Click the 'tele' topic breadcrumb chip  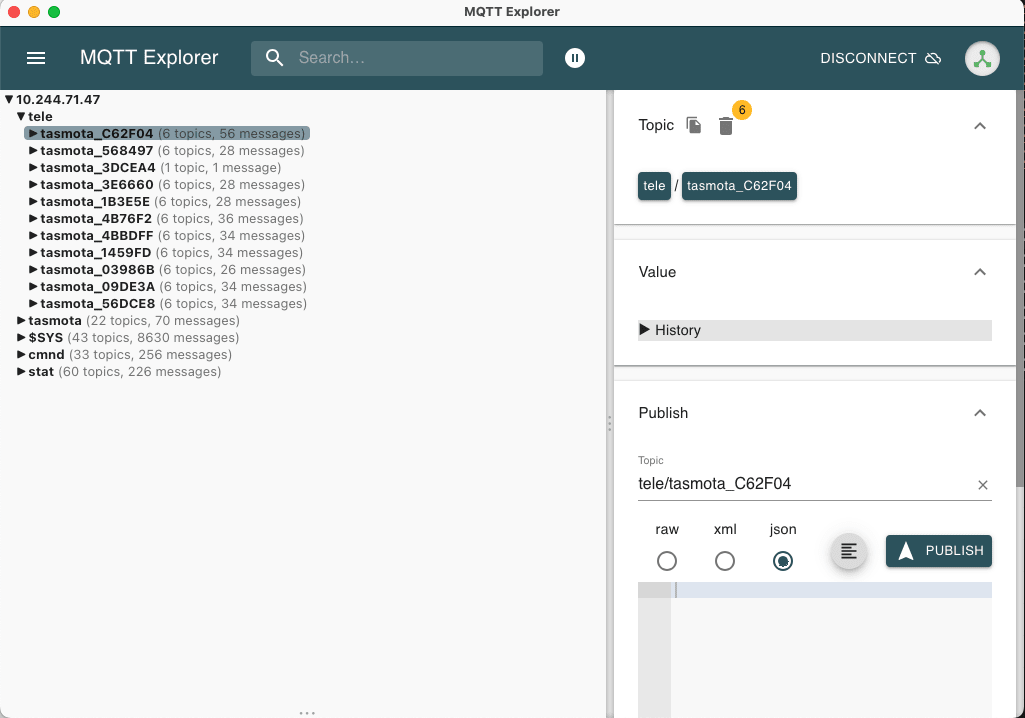pyautogui.click(x=654, y=186)
